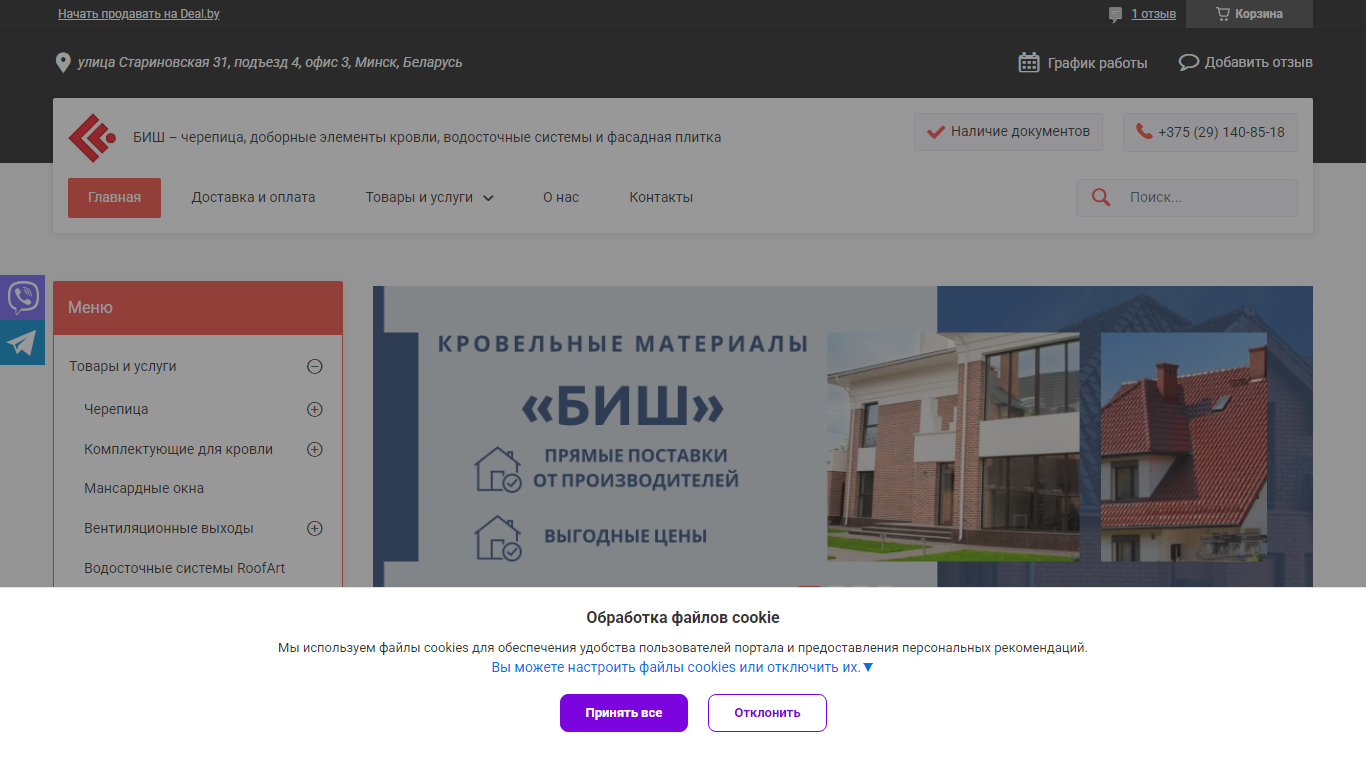Click the brick house photo in banner
Image resolution: width=1366 pixels, height=768 pixels.
click(x=953, y=447)
